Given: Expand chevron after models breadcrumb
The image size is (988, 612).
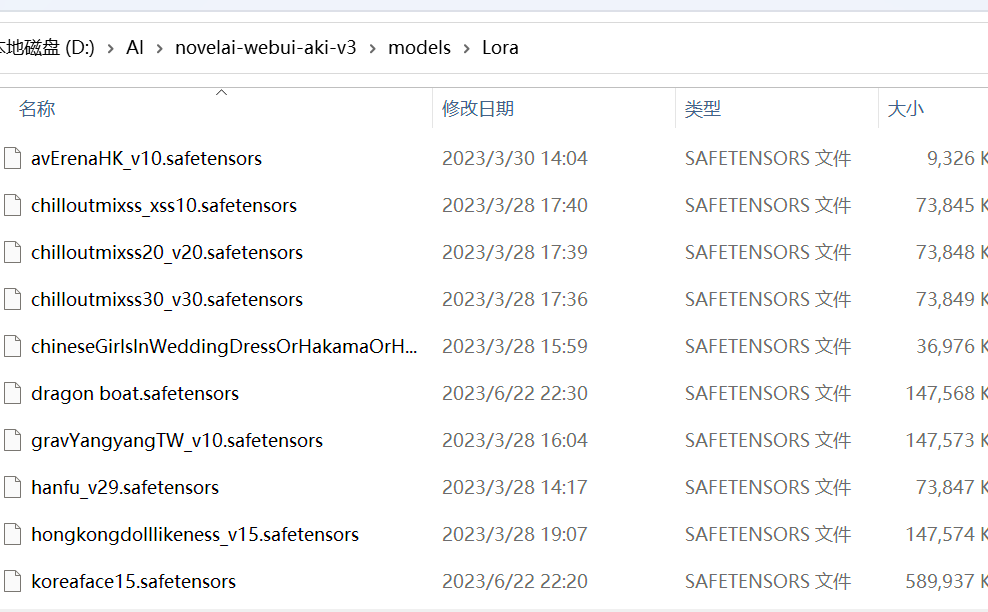Looking at the screenshot, I should (x=466, y=49).
